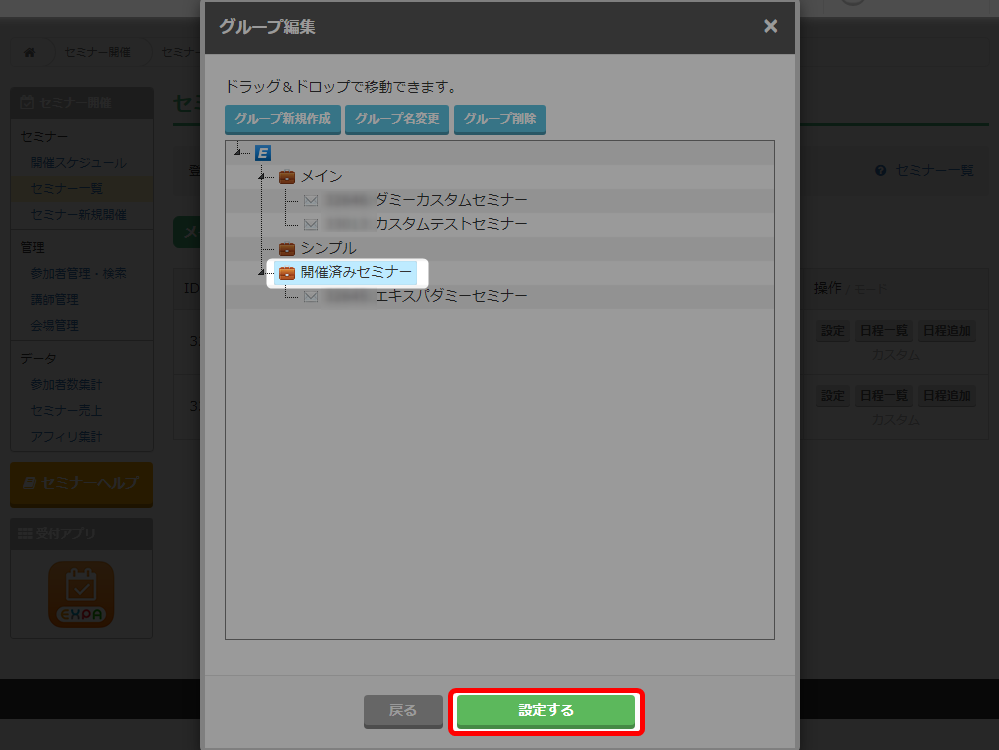Viewport: 999px width, 750px height.
Task: Open セミナー一覧 in the sidebar
Action: point(66,189)
